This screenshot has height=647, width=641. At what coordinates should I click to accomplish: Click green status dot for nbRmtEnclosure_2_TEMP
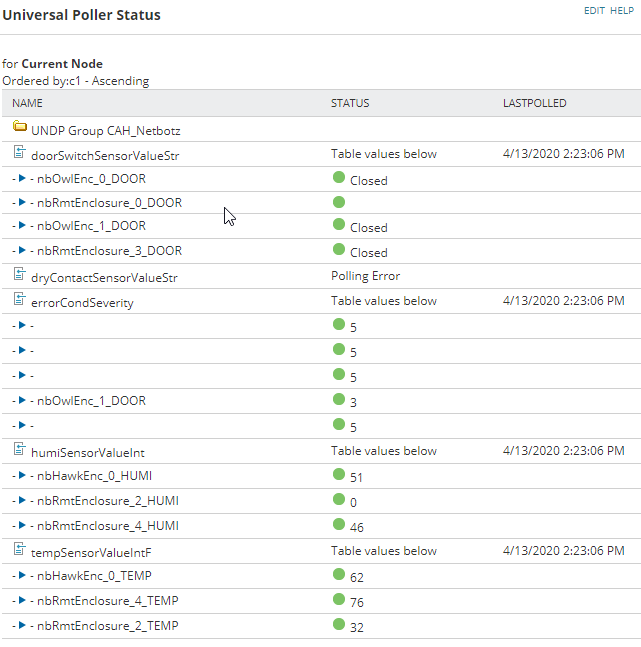click(339, 624)
